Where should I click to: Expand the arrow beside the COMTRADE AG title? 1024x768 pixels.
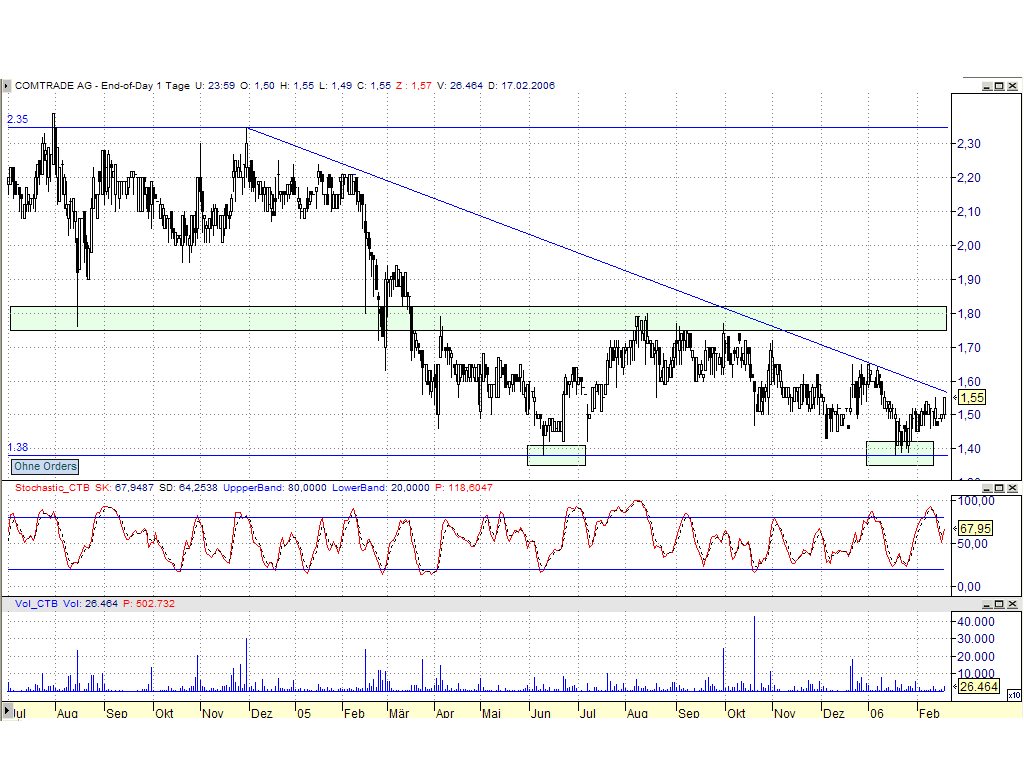7,86
